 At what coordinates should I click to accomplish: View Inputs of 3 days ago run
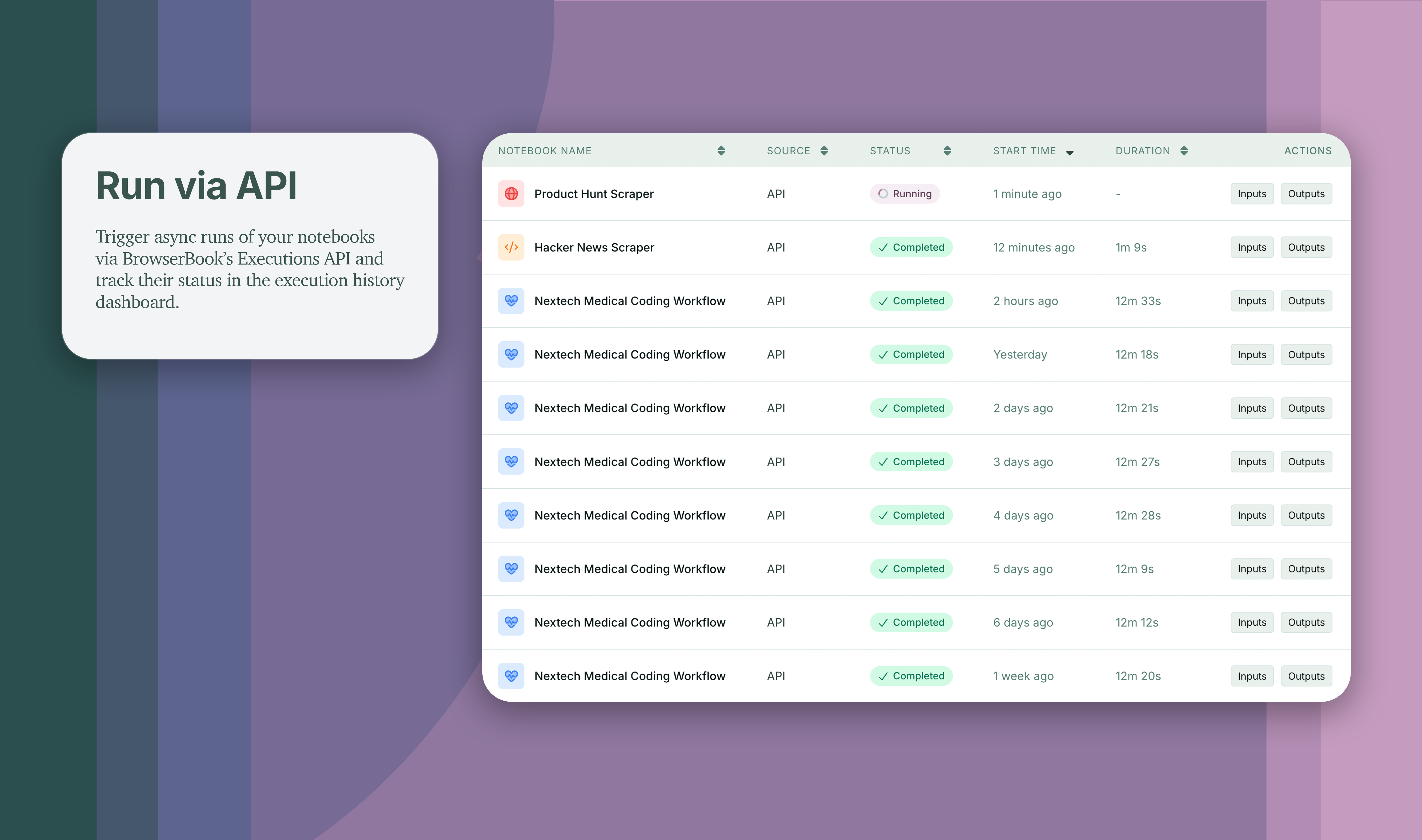1252,462
